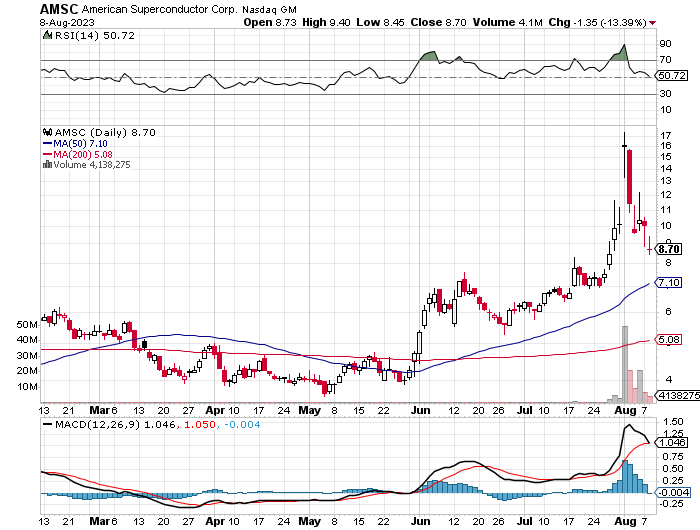The width and height of the screenshot is (700, 530).
Task: Click the 10M volume axis label
Action: 27,387
